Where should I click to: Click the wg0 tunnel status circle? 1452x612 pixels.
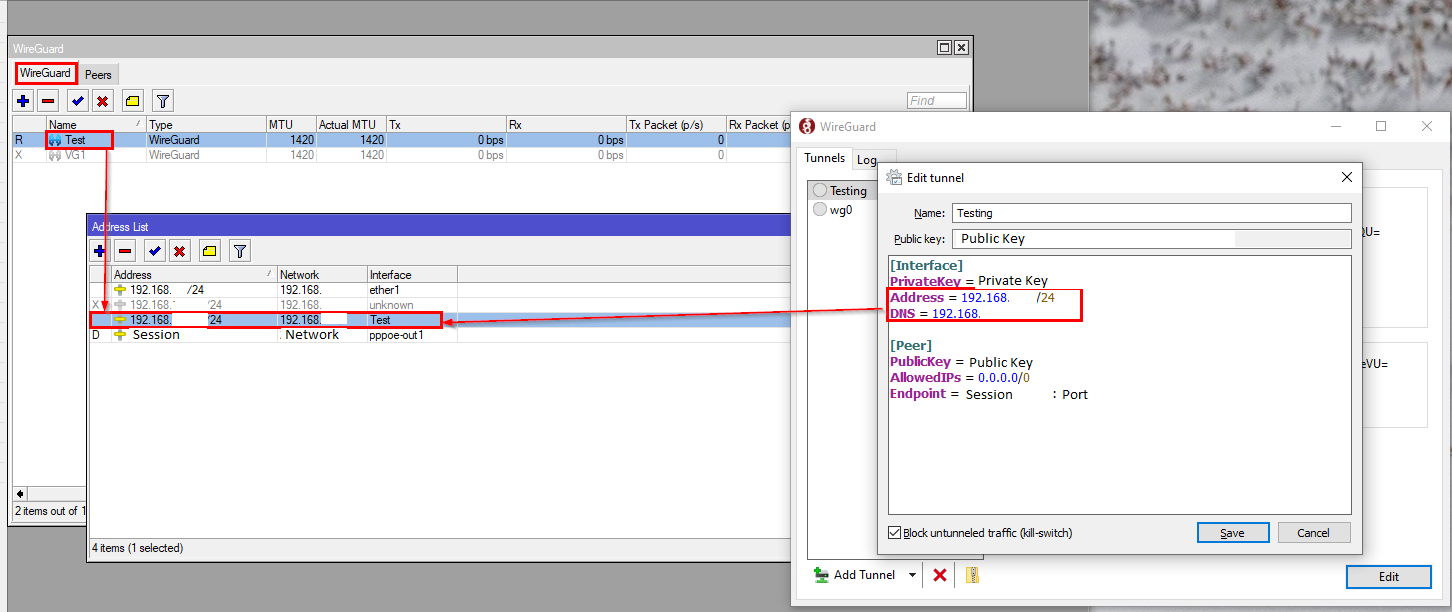(x=820, y=210)
